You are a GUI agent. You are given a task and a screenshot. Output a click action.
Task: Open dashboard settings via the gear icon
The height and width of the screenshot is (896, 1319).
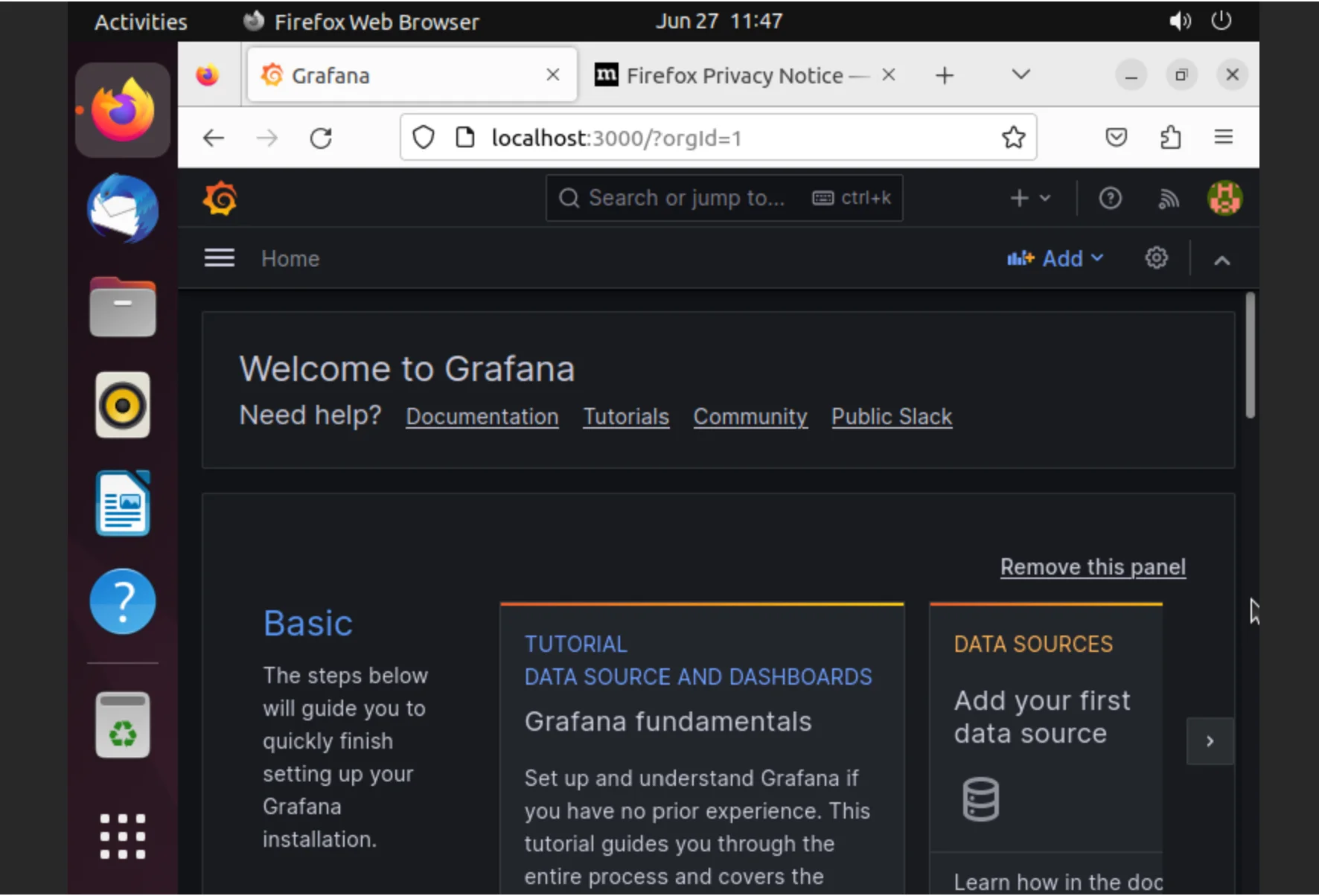coord(1155,258)
